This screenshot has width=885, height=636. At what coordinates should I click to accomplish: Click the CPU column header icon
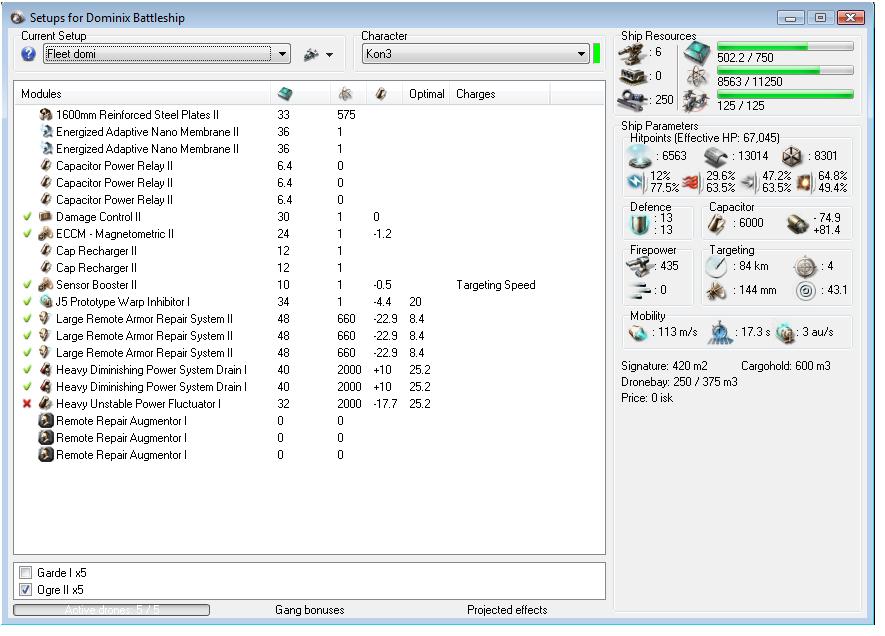(286, 94)
